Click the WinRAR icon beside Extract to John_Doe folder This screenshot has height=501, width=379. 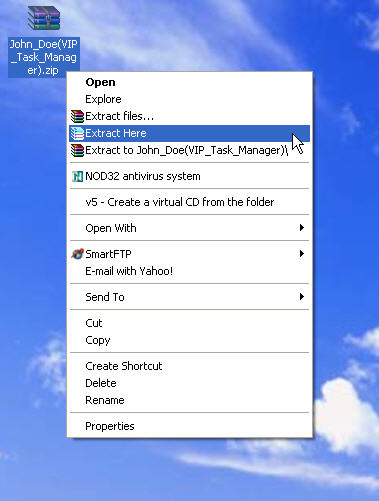coord(77,150)
